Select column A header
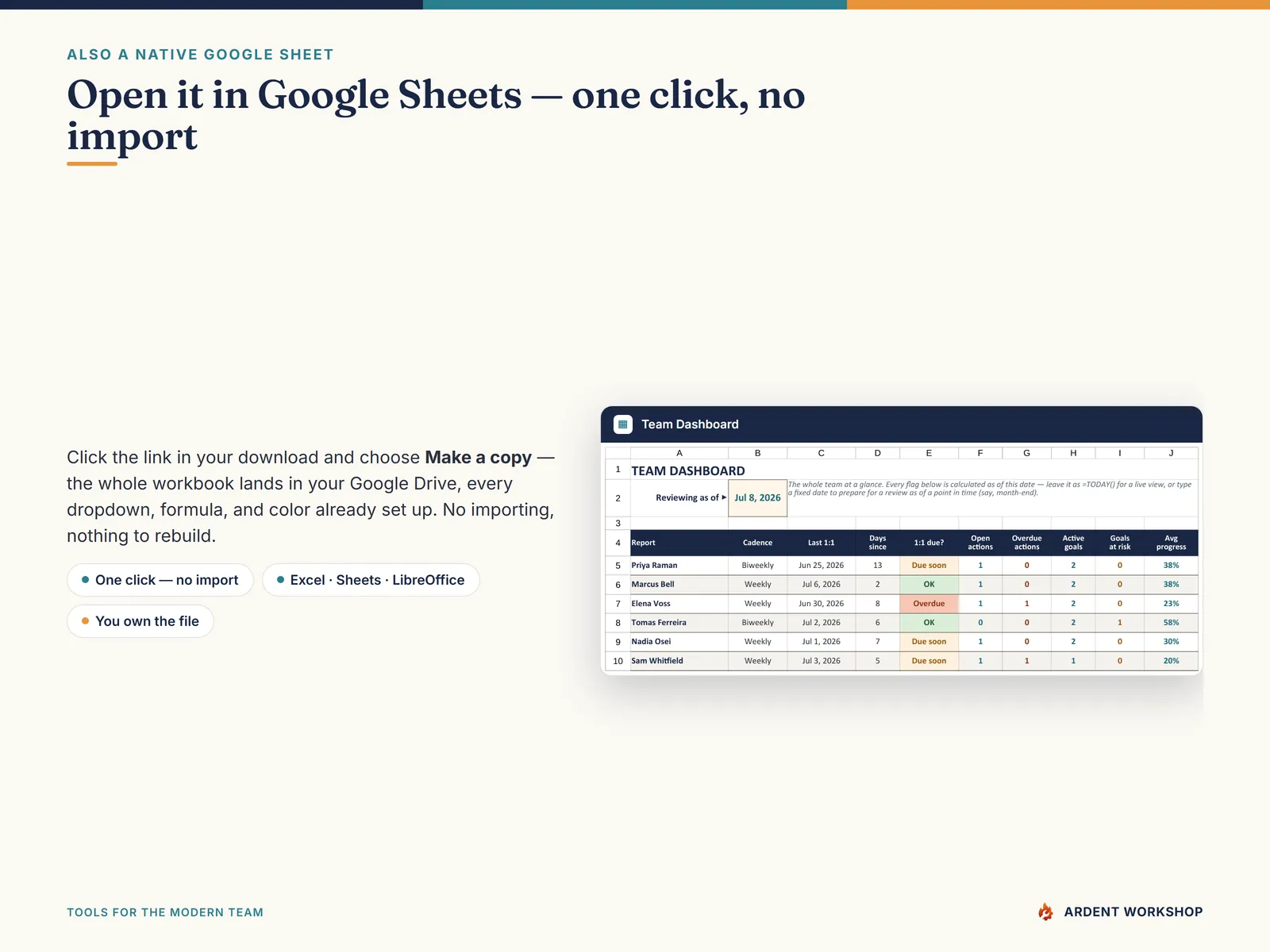The width and height of the screenshot is (1270, 952). coord(679,453)
